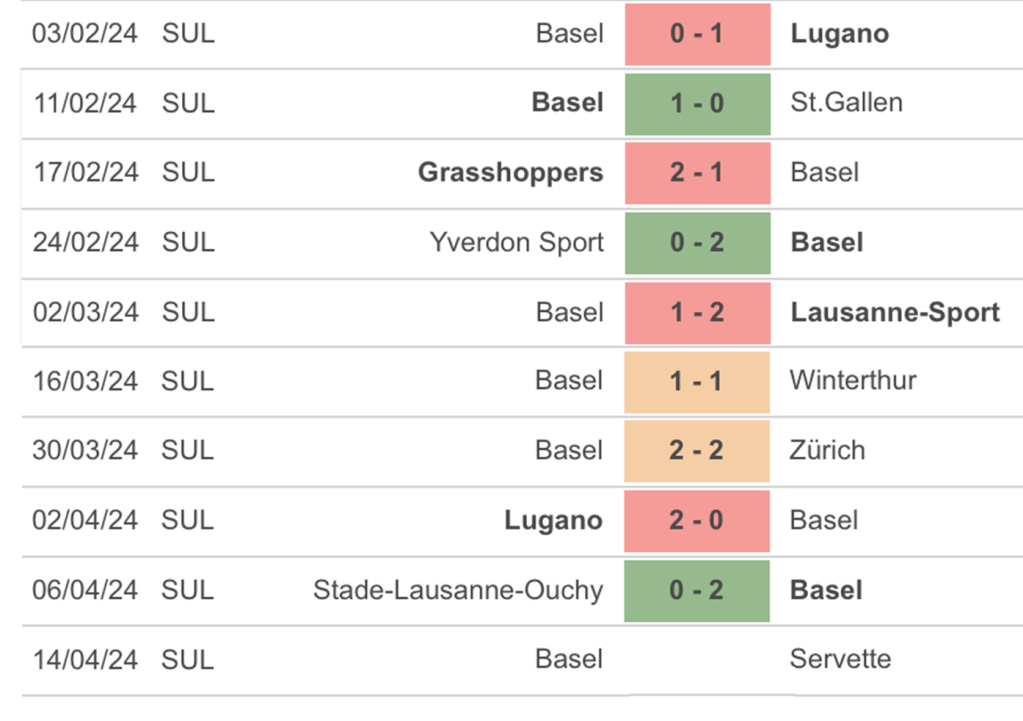Open the 1 - 2 Lausanne-Sport score box
The width and height of the screenshot is (1023, 721).
tap(697, 312)
